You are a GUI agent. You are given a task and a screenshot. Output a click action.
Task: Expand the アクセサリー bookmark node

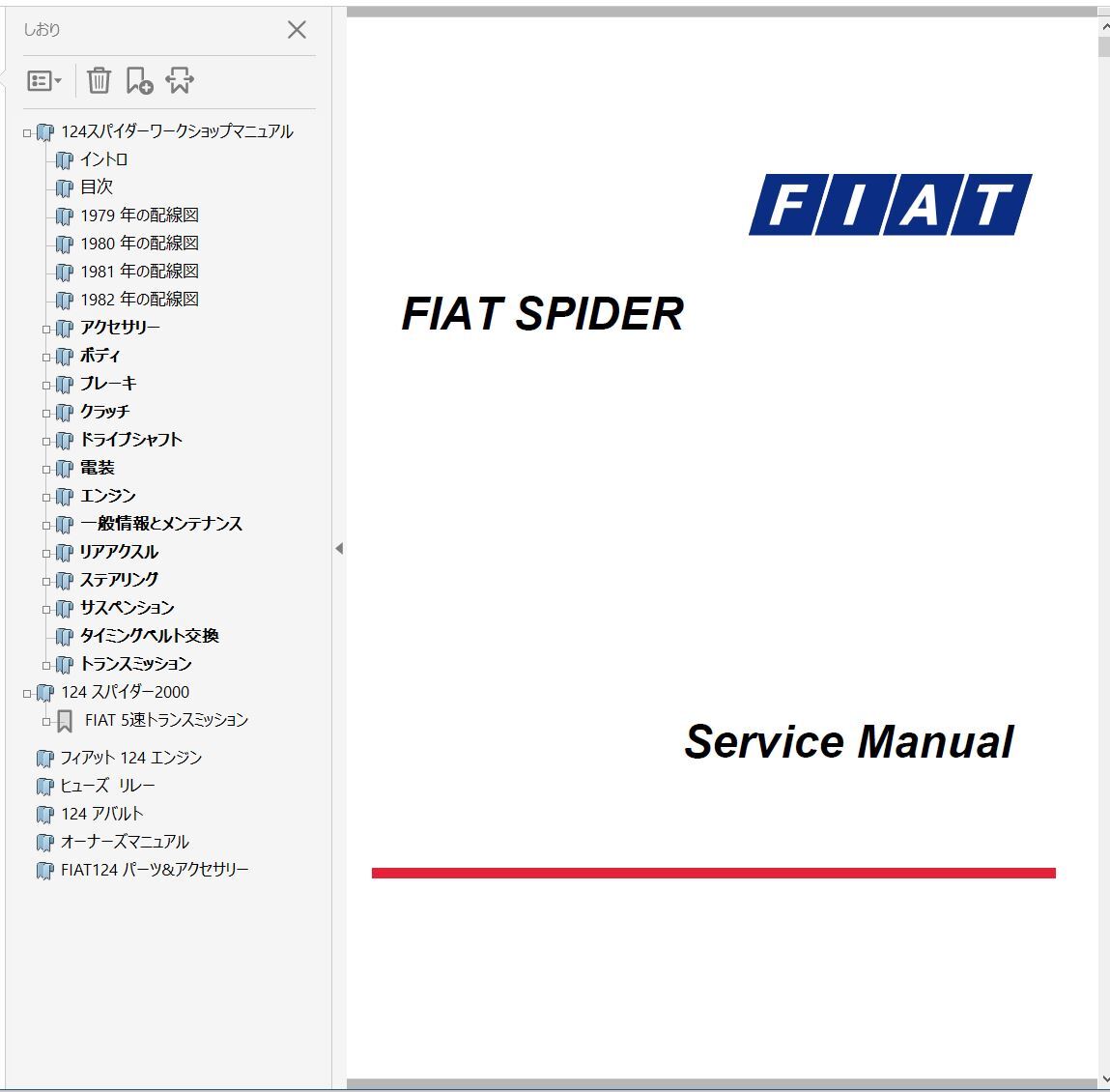[x=46, y=329]
